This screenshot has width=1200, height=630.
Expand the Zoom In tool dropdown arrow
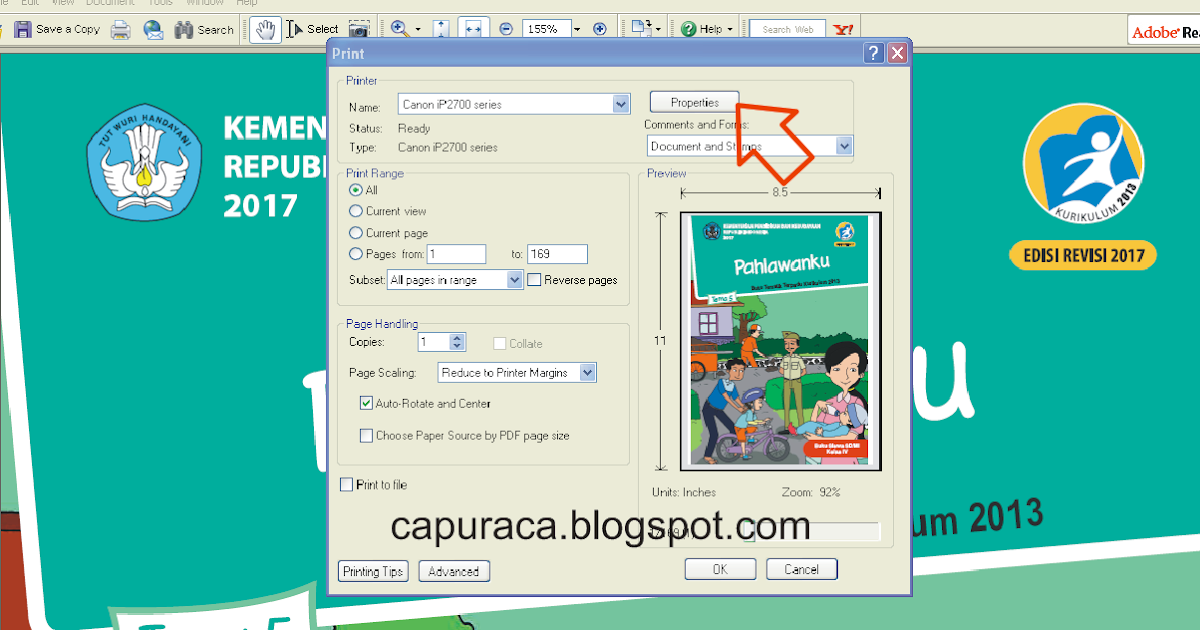[x=418, y=30]
